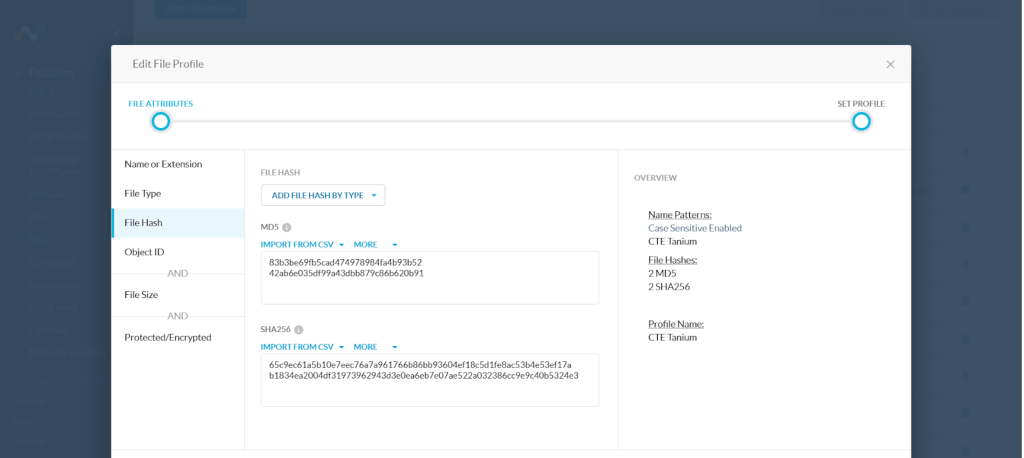Click the SHA256 hash starting with 65c9ec61

(x=420, y=365)
